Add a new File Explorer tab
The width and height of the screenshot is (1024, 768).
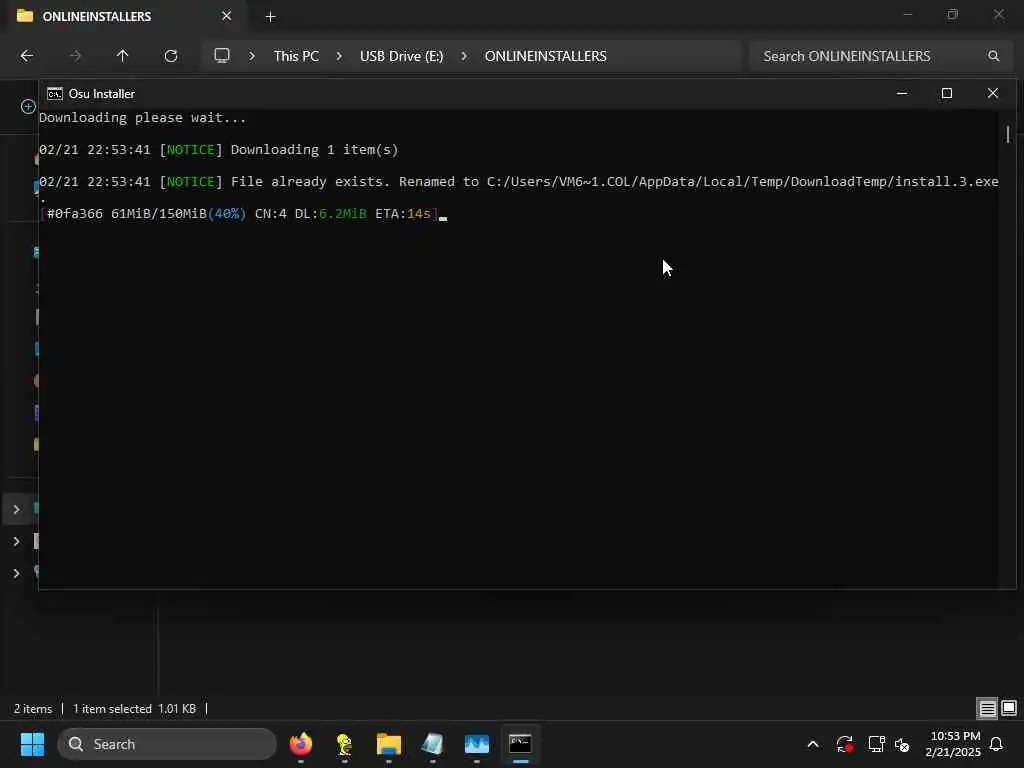(270, 17)
